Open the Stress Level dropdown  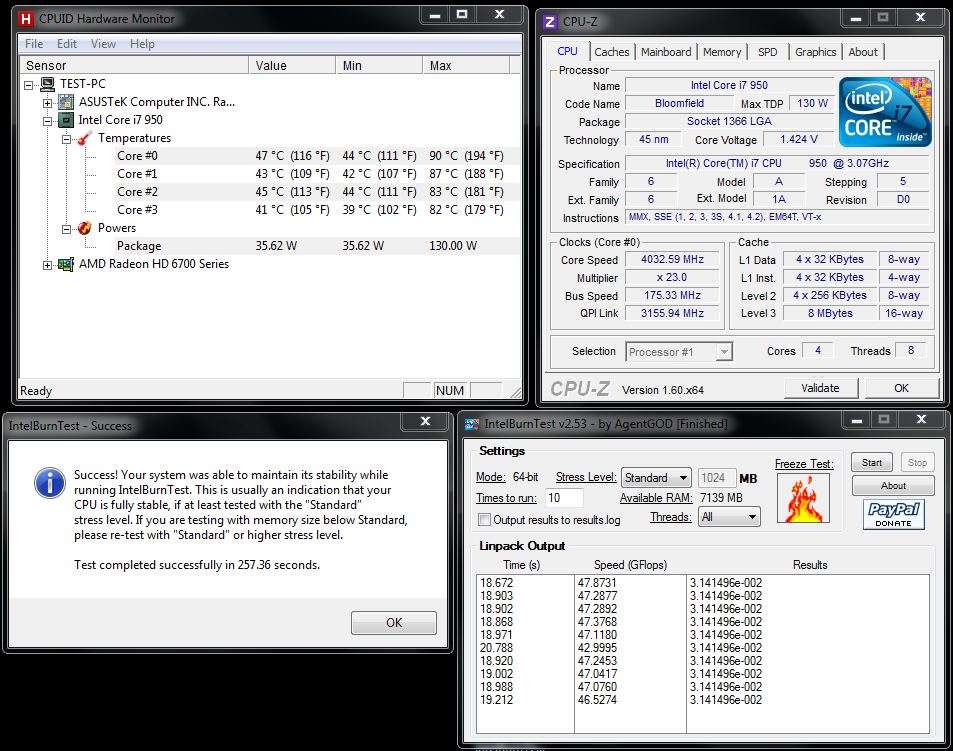click(656, 478)
